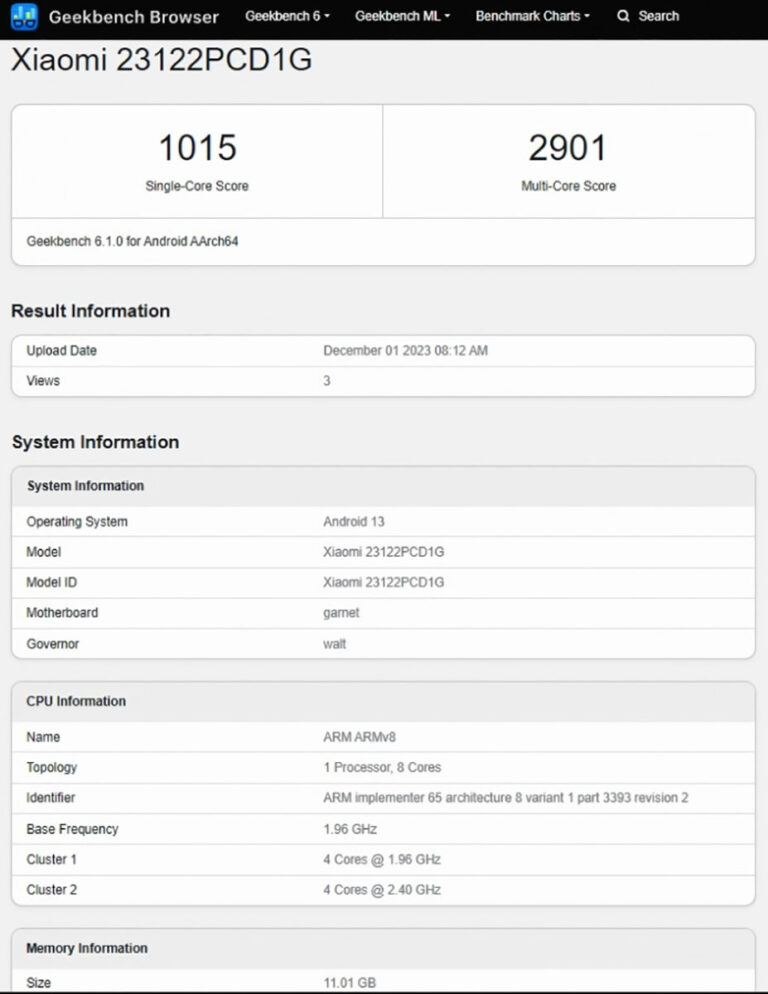Click the CPU Name label

click(x=43, y=737)
